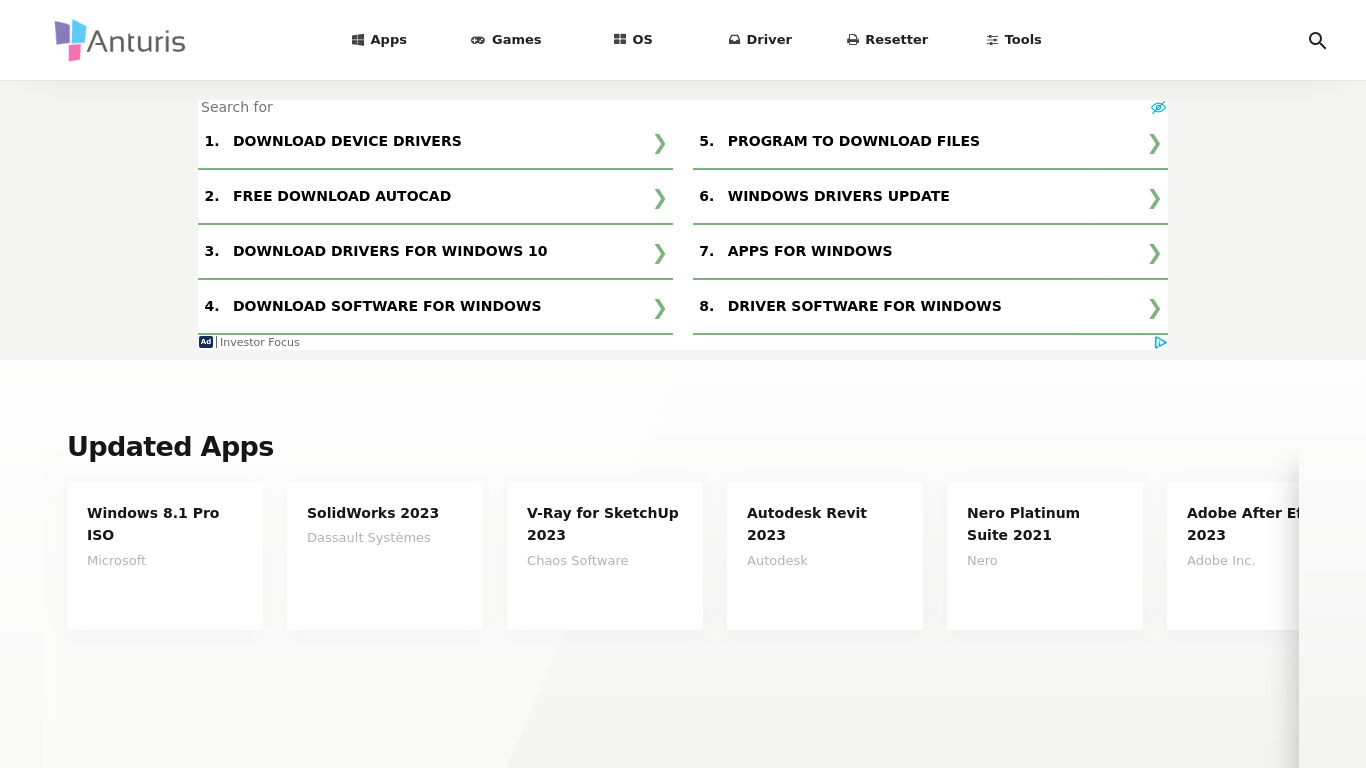The height and width of the screenshot is (768, 1366).
Task: Click the drive icon beside Driver
Action: [735, 40]
